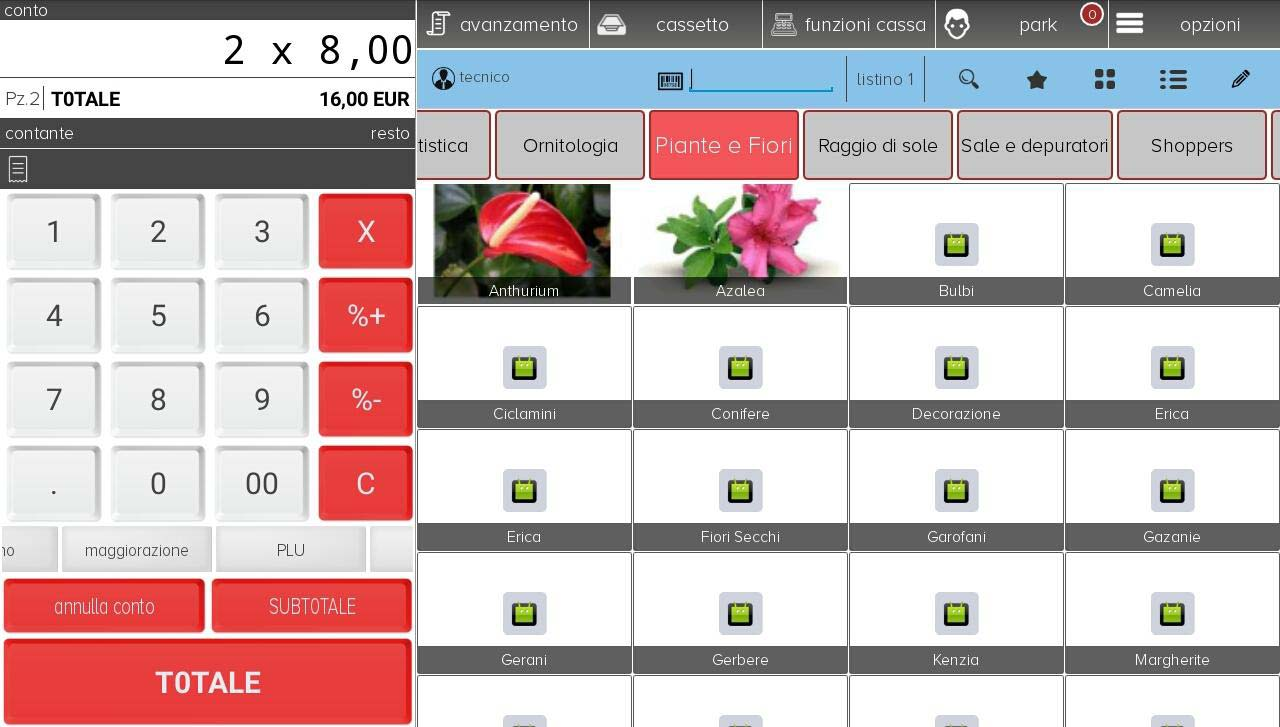Click the parked bills counter badge

click(1091, 14)
